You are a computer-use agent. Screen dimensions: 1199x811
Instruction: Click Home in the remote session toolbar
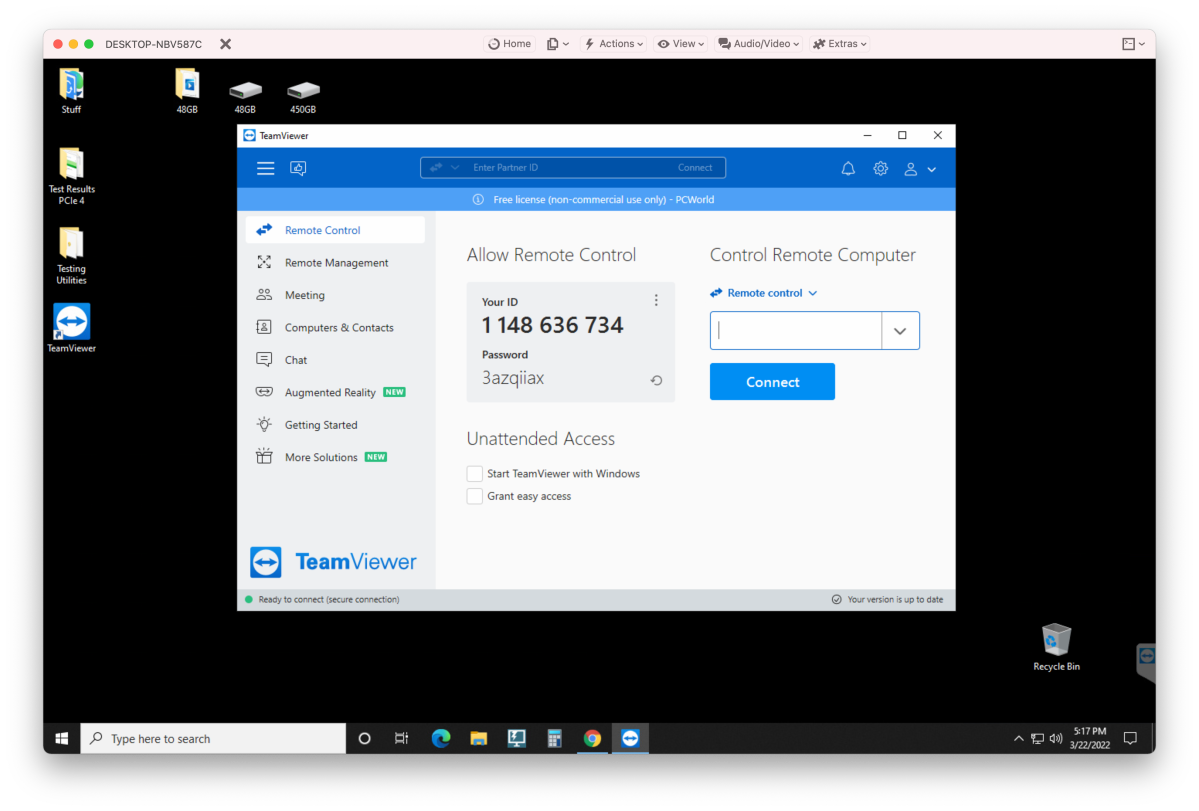[509, 44]
